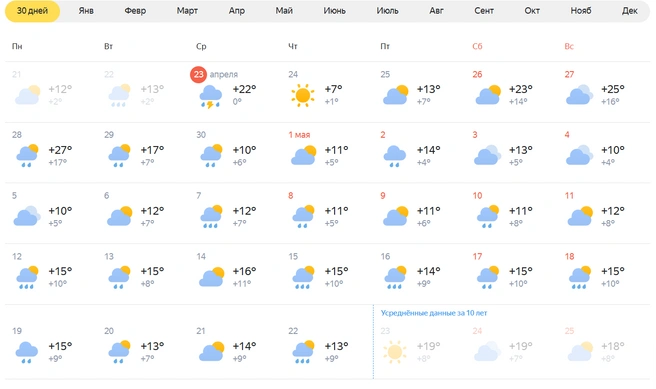Viewport: 656px width, 389px height.
Task: Click the +27° temperature for day 28
Action: (x=60, y=150)
